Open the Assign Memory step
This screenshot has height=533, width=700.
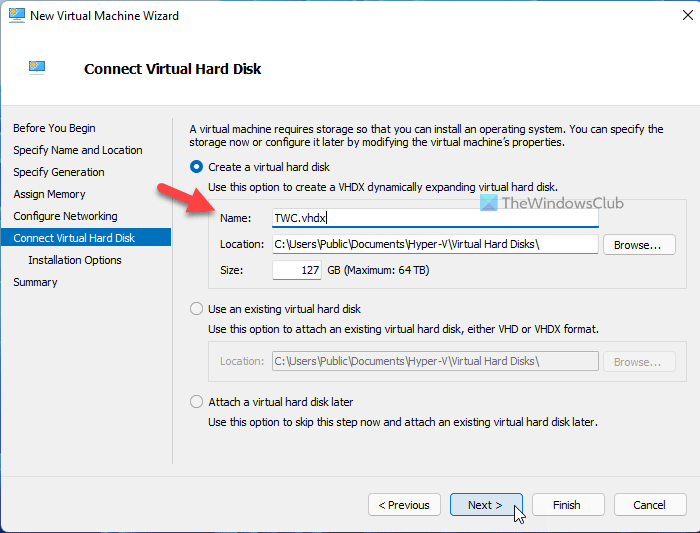point(49,194)
